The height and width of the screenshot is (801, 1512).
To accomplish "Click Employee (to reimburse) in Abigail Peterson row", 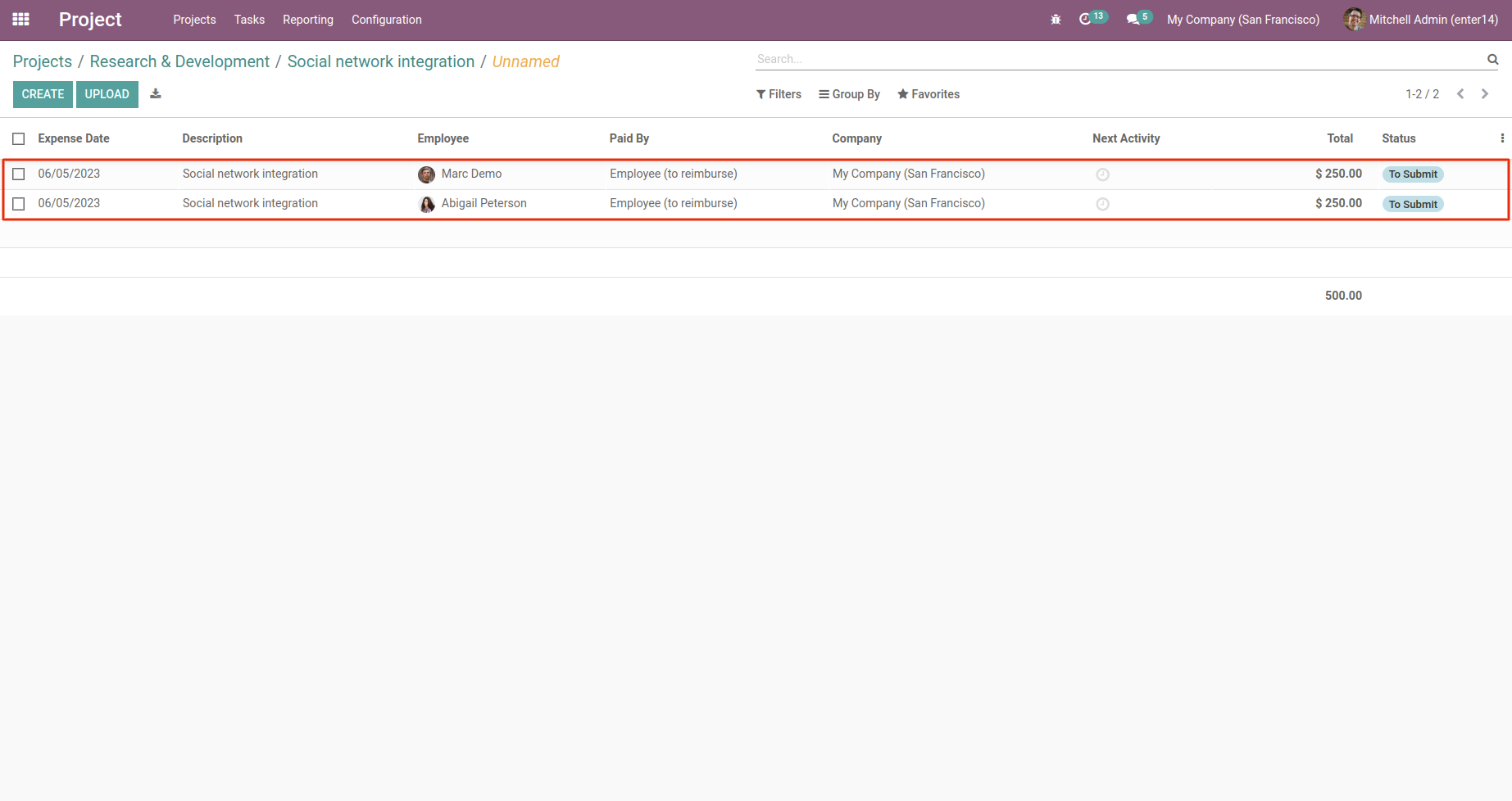I will click(674, 203).
